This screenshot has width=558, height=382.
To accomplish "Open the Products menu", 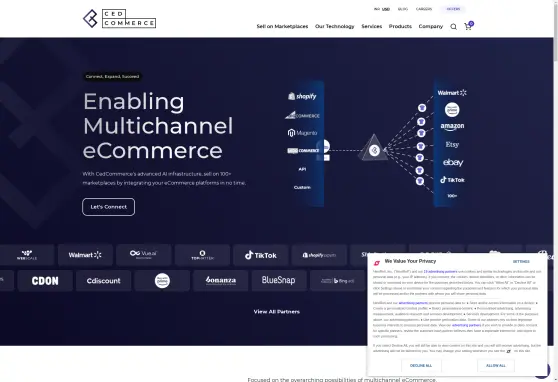I will point(400,26).
